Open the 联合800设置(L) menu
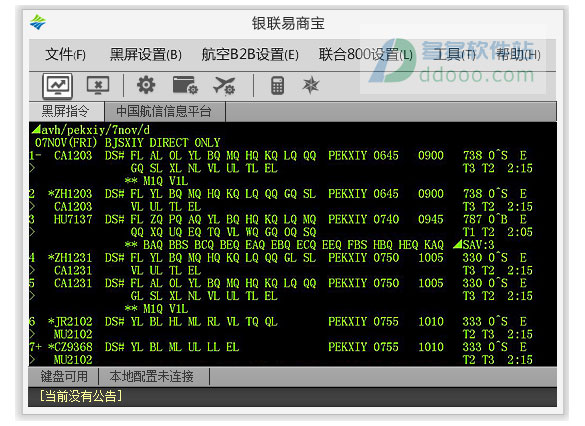This screenshot has width=585, height=426. point(366,55)
